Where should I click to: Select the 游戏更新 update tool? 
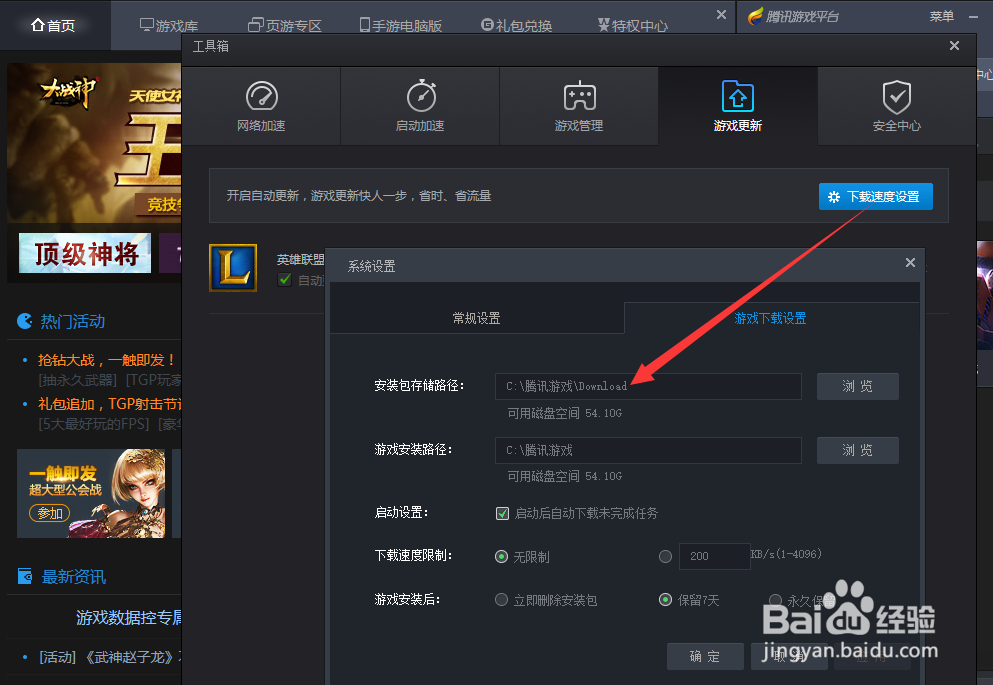click(x=738, y=105)
